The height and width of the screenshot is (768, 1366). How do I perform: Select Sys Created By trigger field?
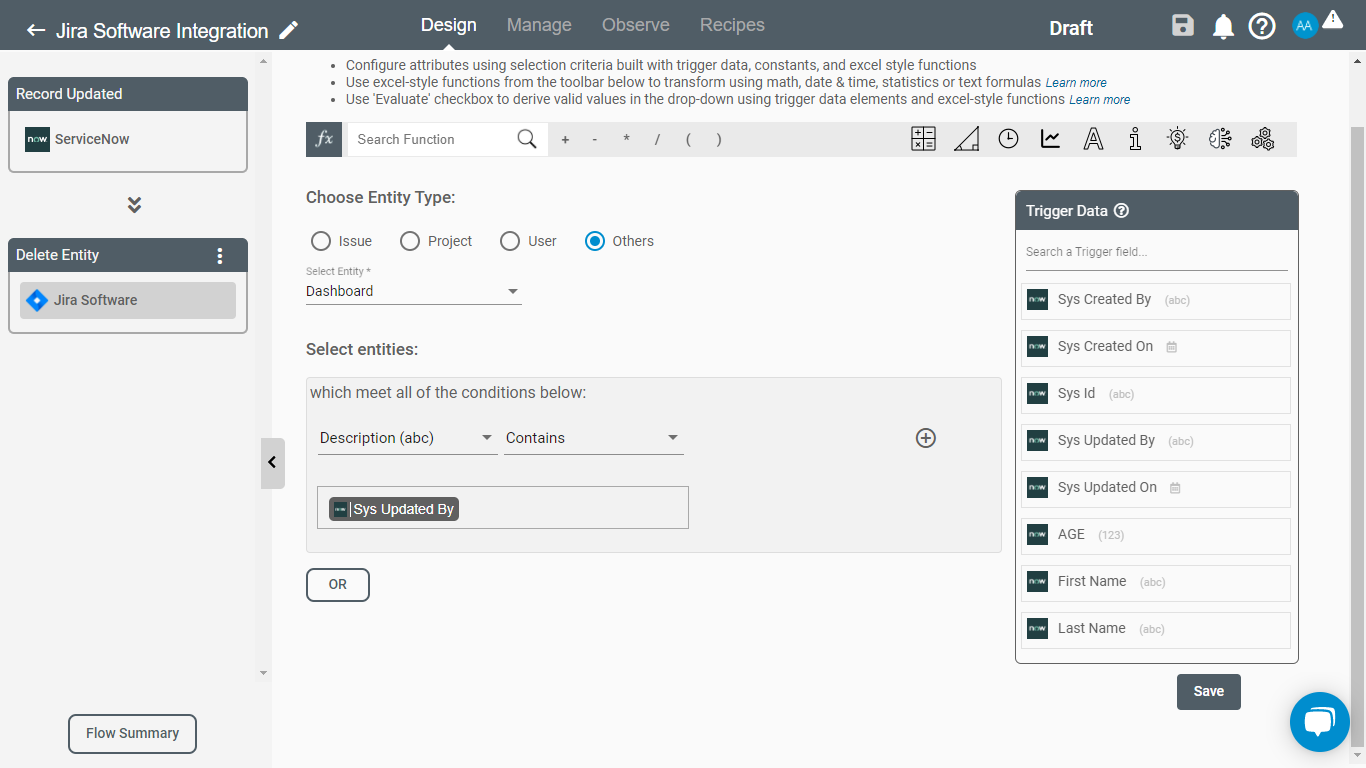1156,300
